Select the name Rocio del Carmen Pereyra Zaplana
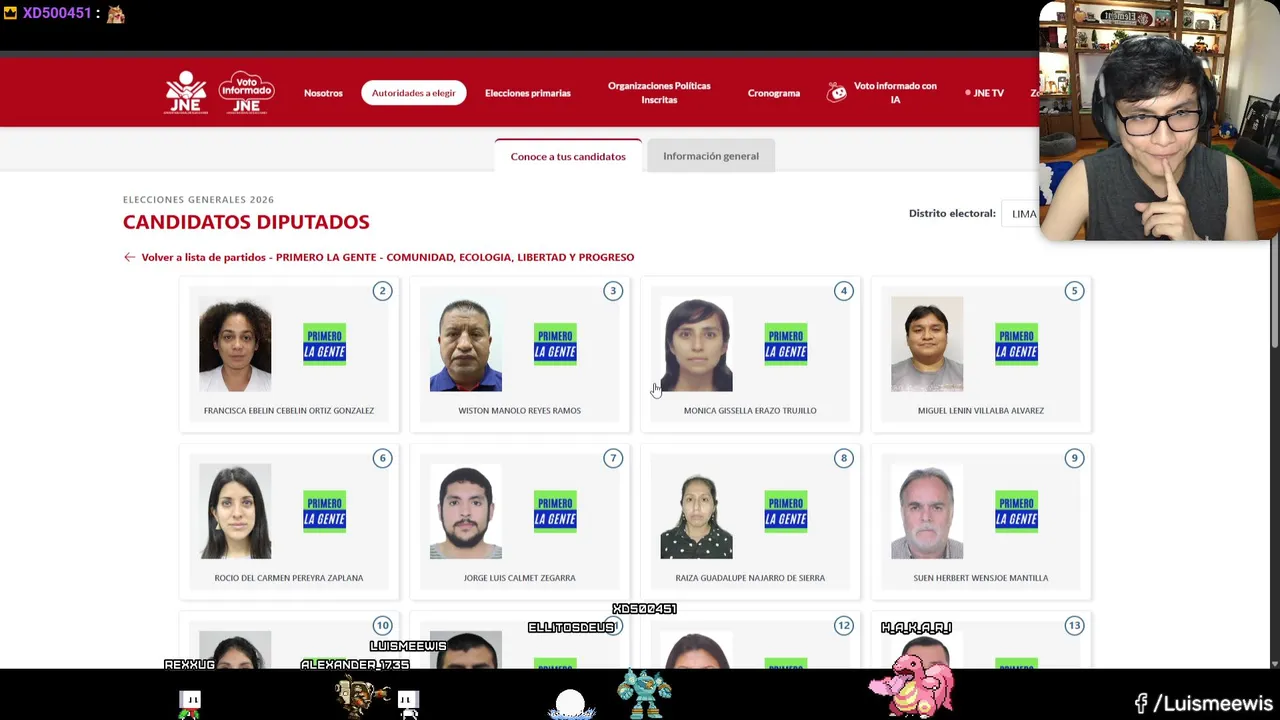Image resolution: width=1280 pixels, height=720 pixels. 289,577
